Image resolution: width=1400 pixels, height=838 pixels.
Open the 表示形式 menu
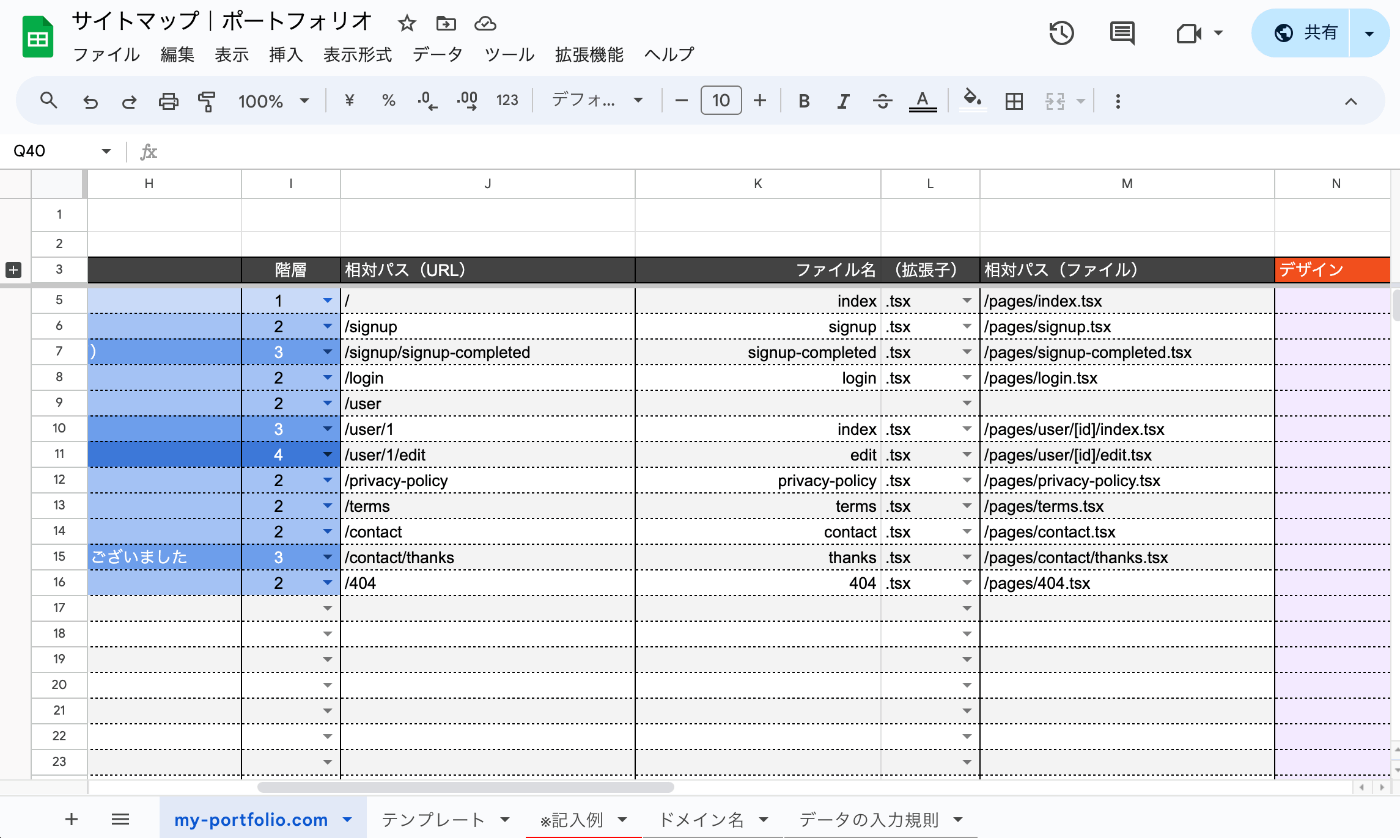coord(358,55)
